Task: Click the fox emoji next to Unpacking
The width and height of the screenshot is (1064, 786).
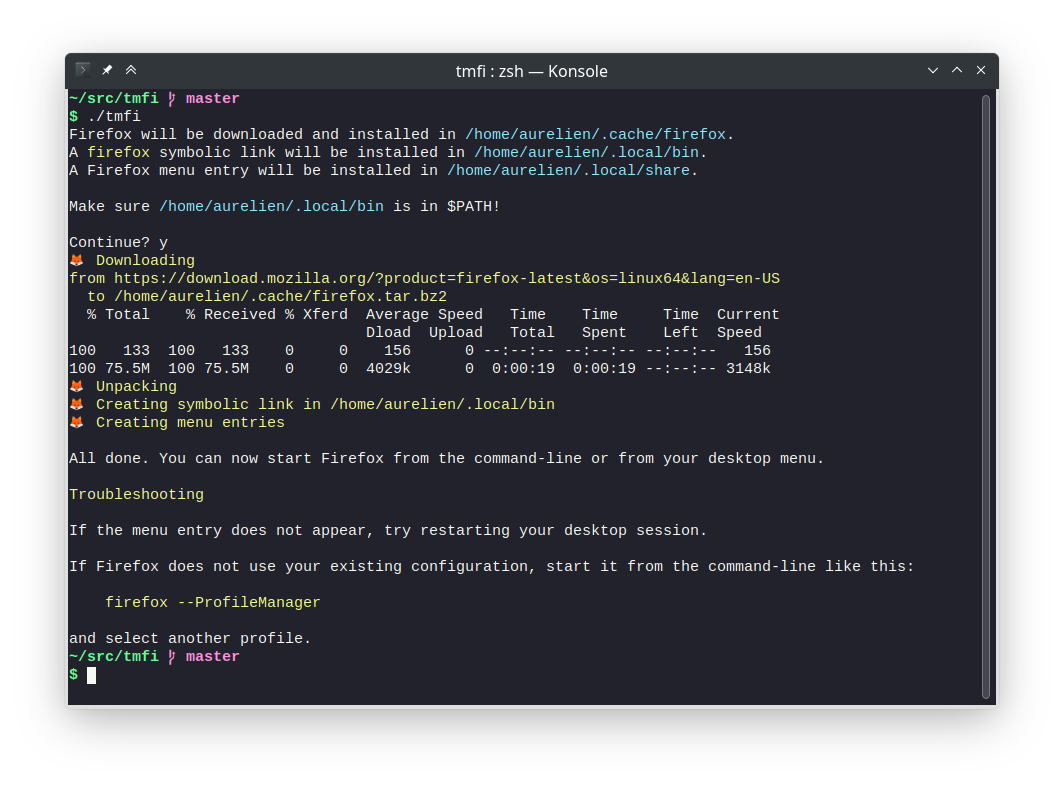Action: (77, 386)
